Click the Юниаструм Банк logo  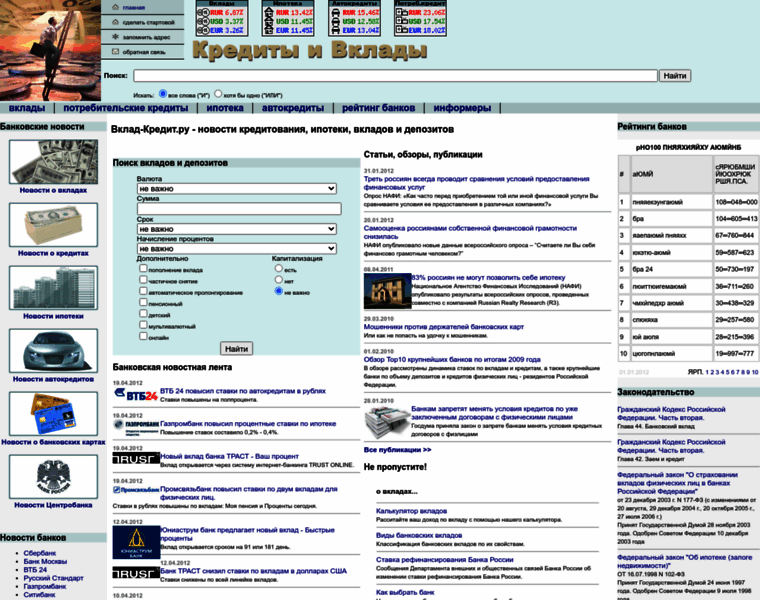click(x=136, y=542)
